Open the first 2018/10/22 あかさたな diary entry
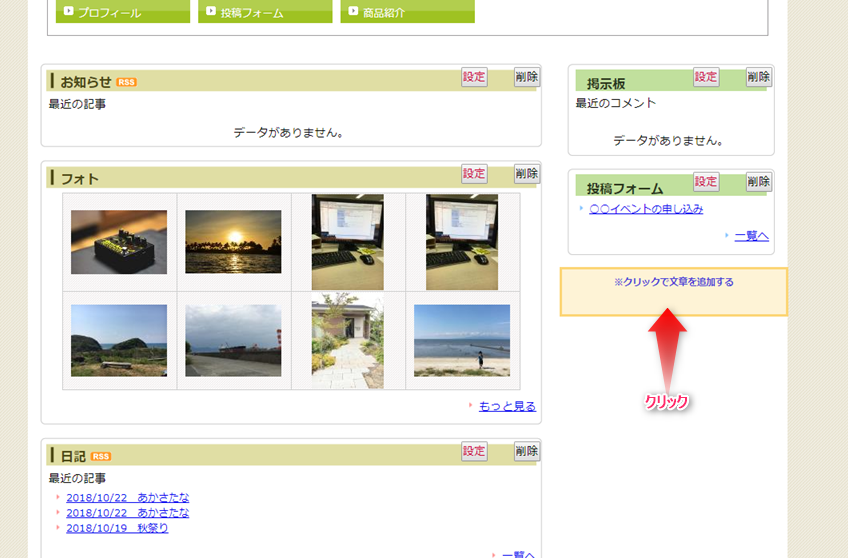 pos(128,497)
